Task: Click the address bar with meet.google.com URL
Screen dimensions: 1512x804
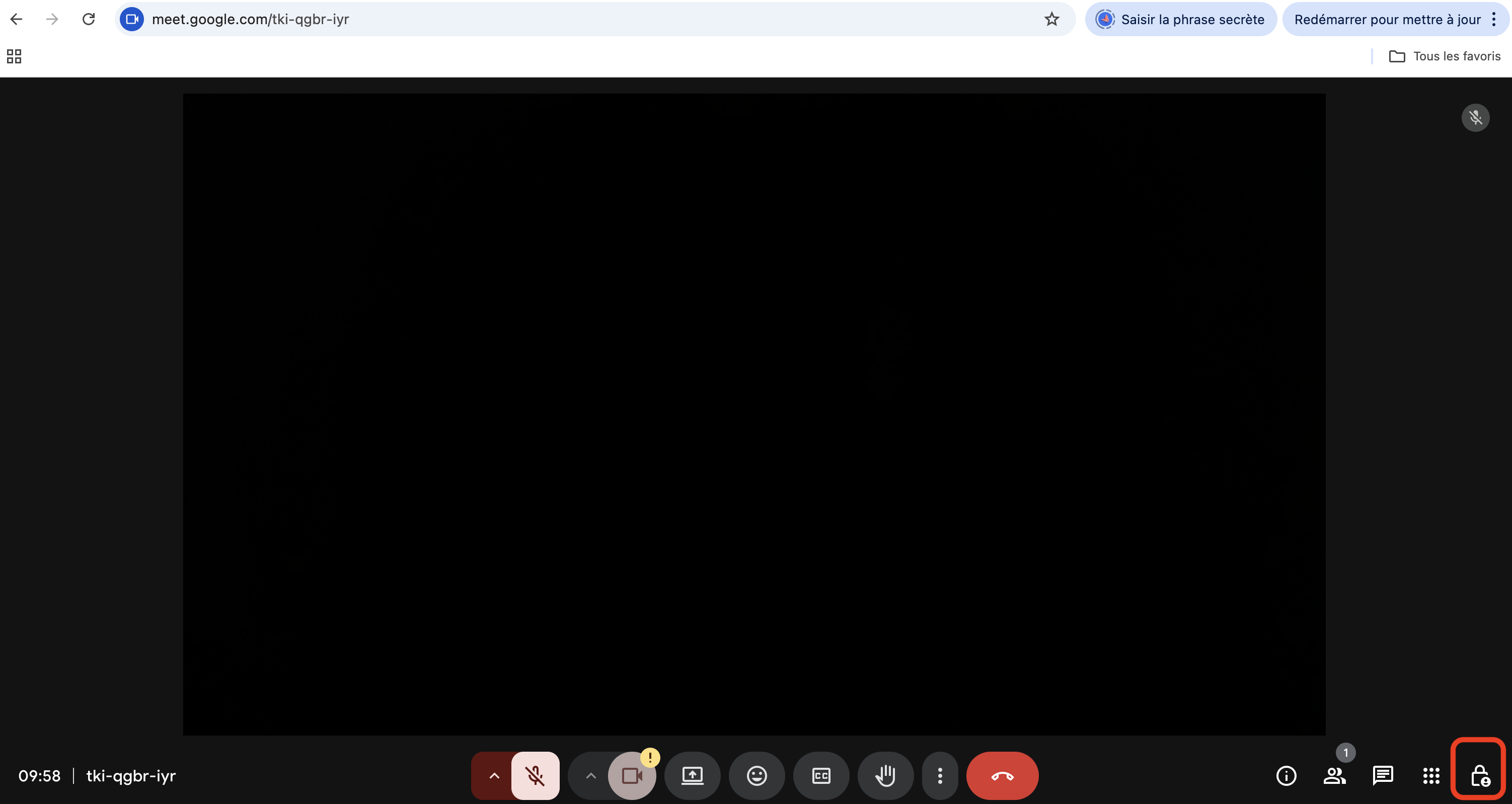Action: pyautogui.click(x=528, y=19)
